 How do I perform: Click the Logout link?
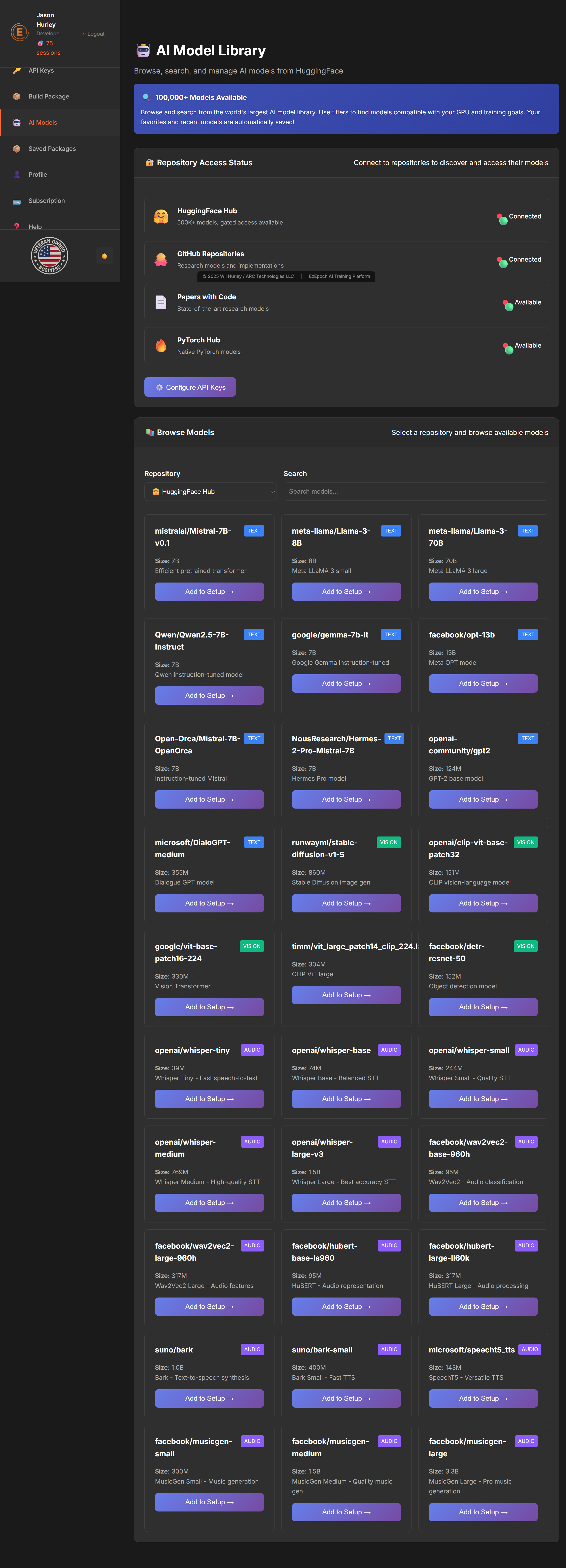pos(92,34)
